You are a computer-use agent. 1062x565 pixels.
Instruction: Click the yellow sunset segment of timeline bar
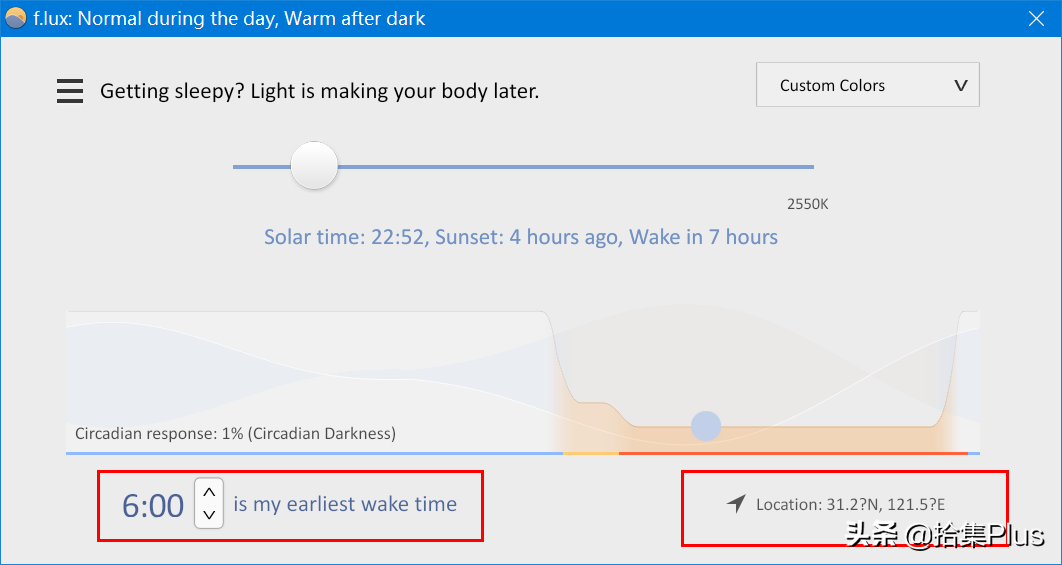pos(590,453)
